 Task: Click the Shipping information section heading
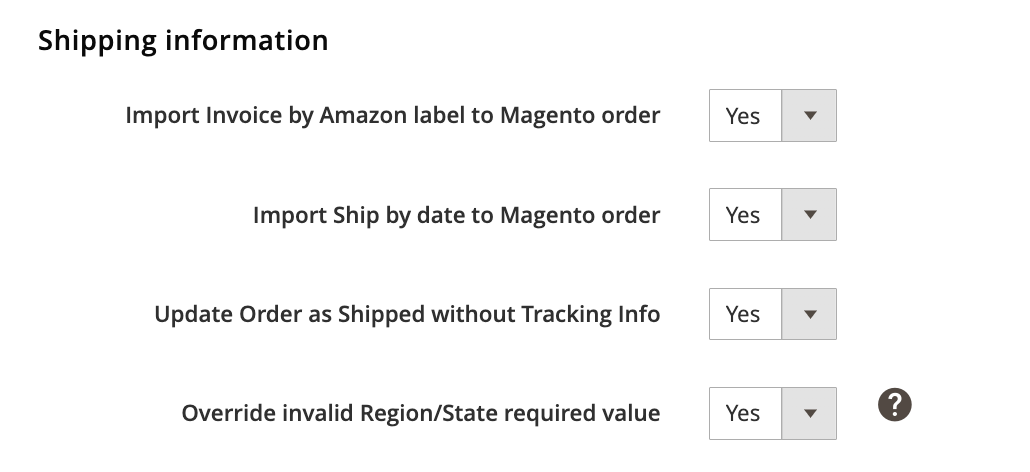pos(183,41)
